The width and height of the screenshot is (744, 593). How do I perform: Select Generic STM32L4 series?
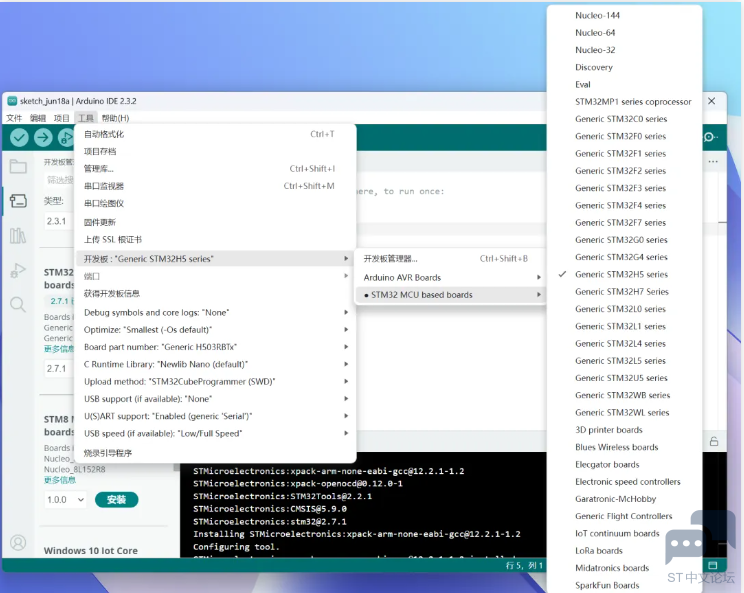pyautogui.click(x=624, y=343)
